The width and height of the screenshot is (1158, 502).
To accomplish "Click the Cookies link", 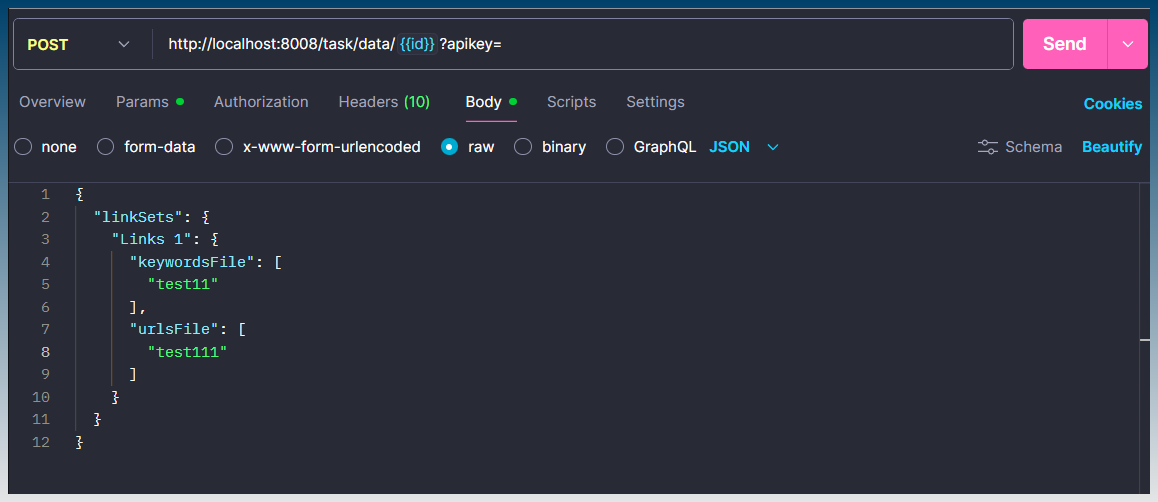I will point(1112,104).
